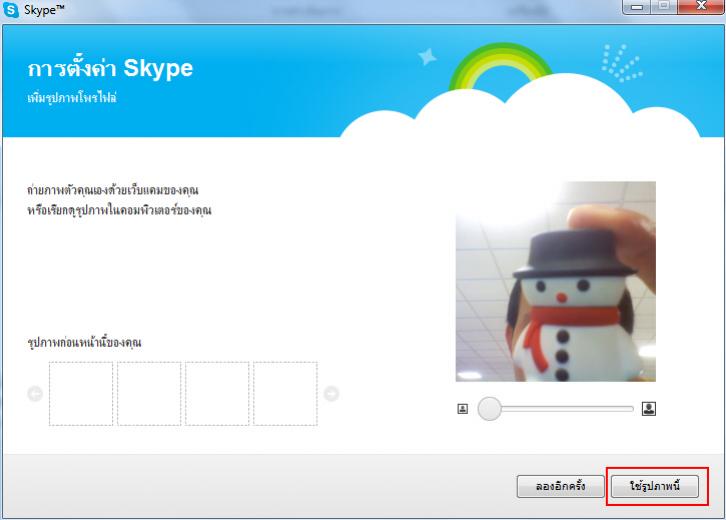Select the third empty previous-picture slot
The height and width of the screenshot is (520, 726).
point(217,394)
